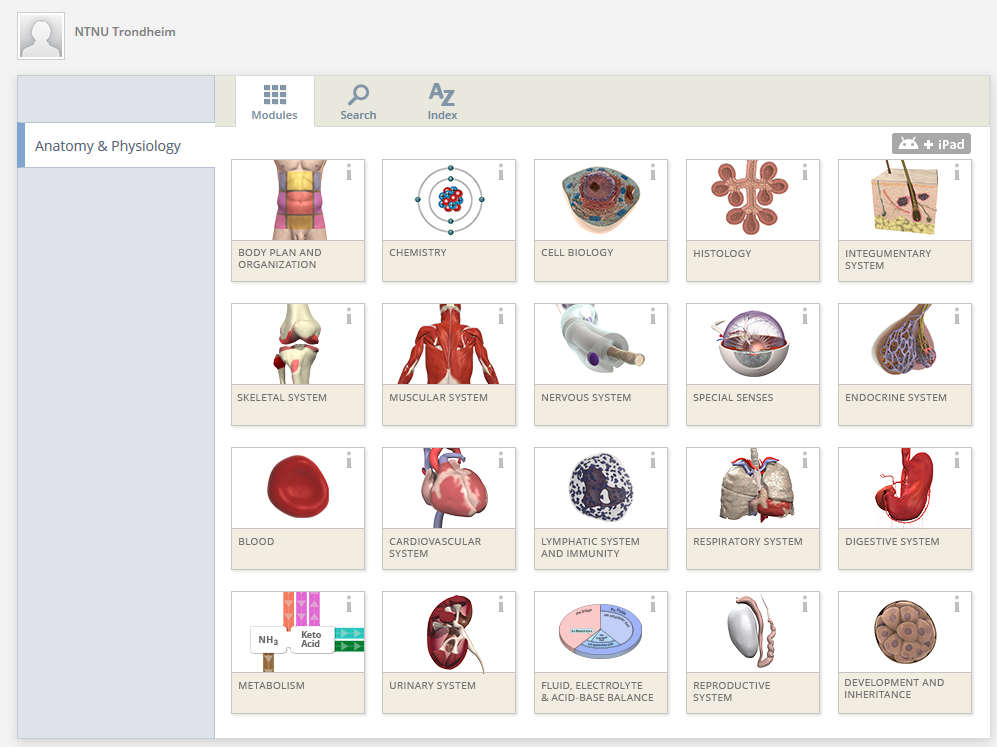Switch to the Modules tab

point(275,102)
